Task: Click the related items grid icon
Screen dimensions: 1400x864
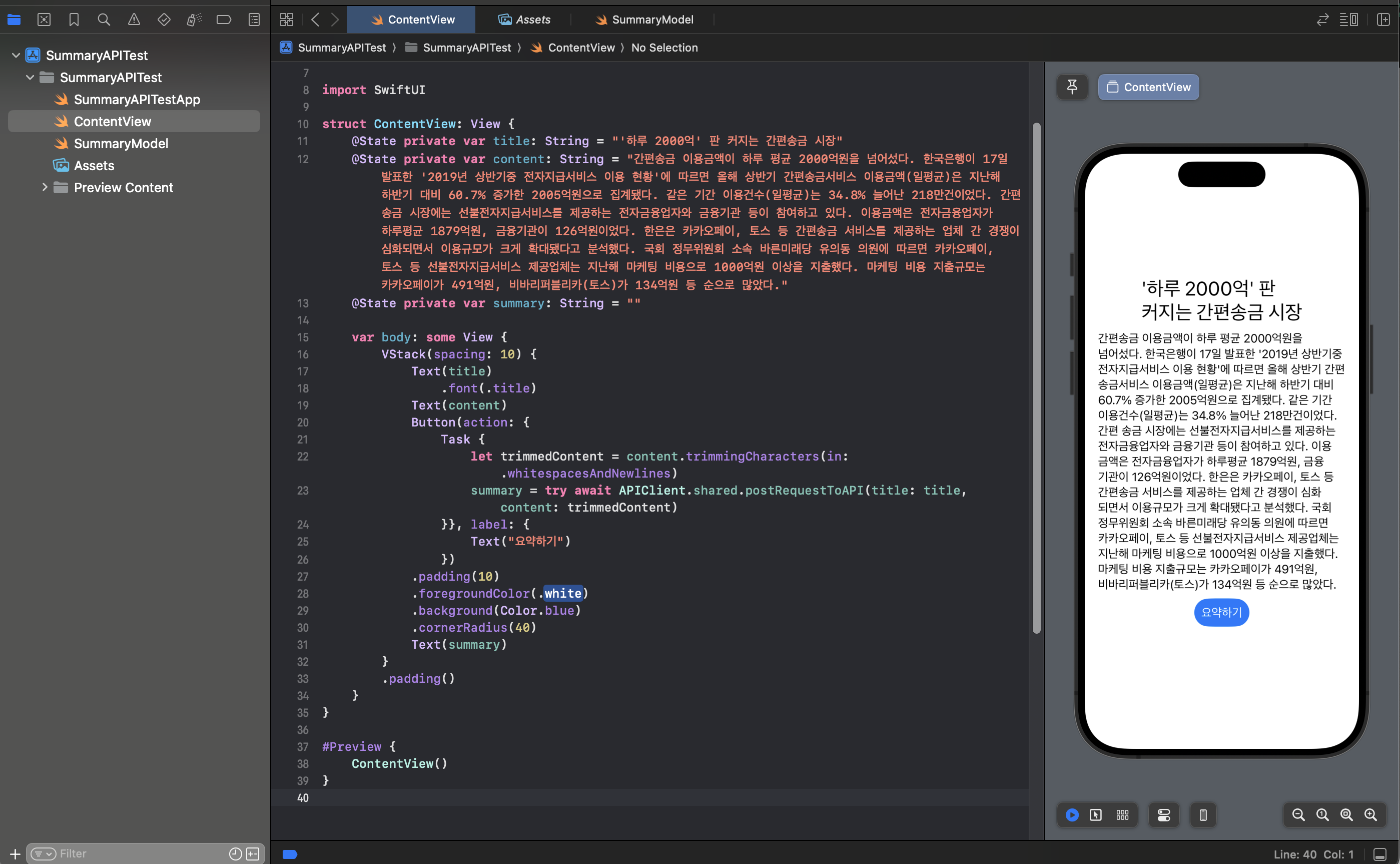Action: point(287,20)
